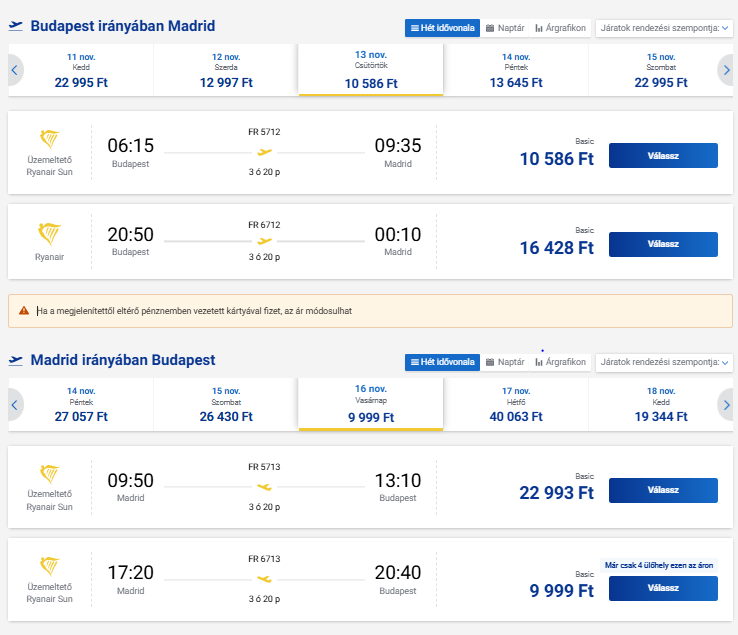738x635 pixels.
Task: Switch outbound view to Árgrafikon
Action: pyautogui.click(x=560, y=28)
